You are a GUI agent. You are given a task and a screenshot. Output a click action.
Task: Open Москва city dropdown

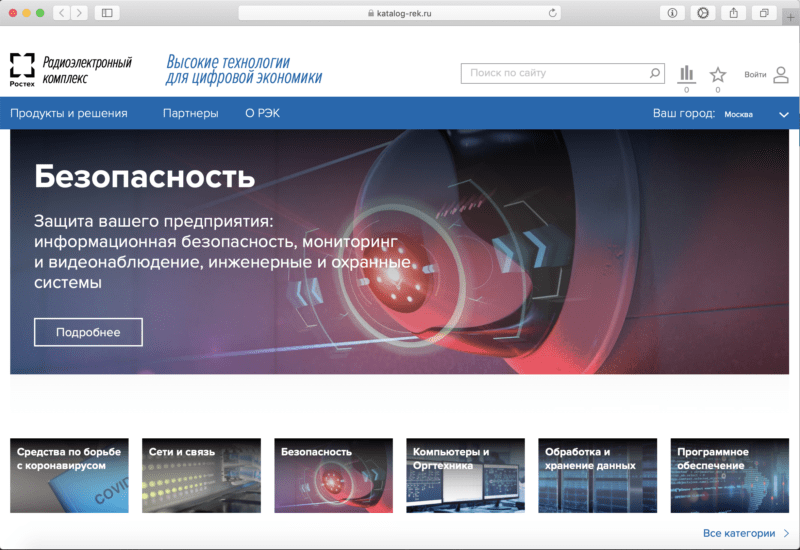(738, 114)
